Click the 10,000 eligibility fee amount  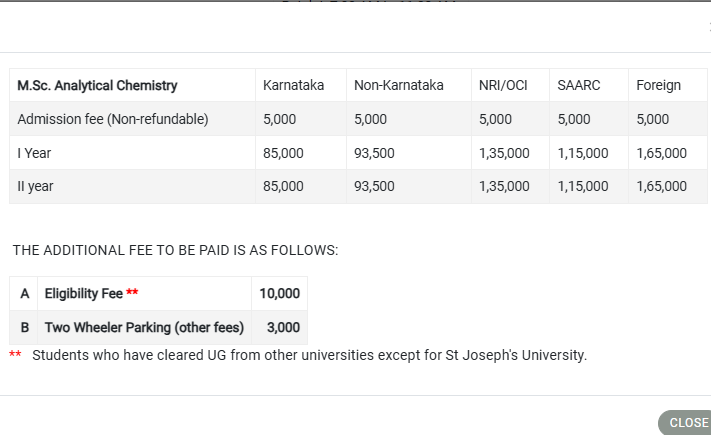pyautogui.click(x=279, y=293)
